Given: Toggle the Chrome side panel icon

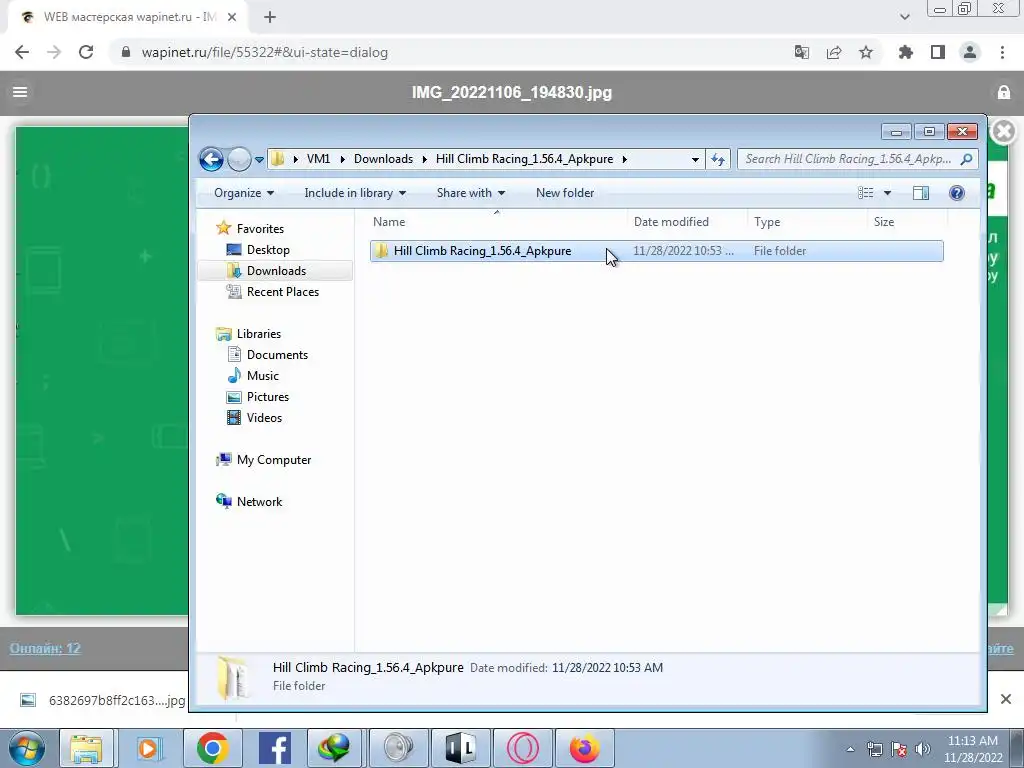Looking at the screenshot, I should point(938,52).
